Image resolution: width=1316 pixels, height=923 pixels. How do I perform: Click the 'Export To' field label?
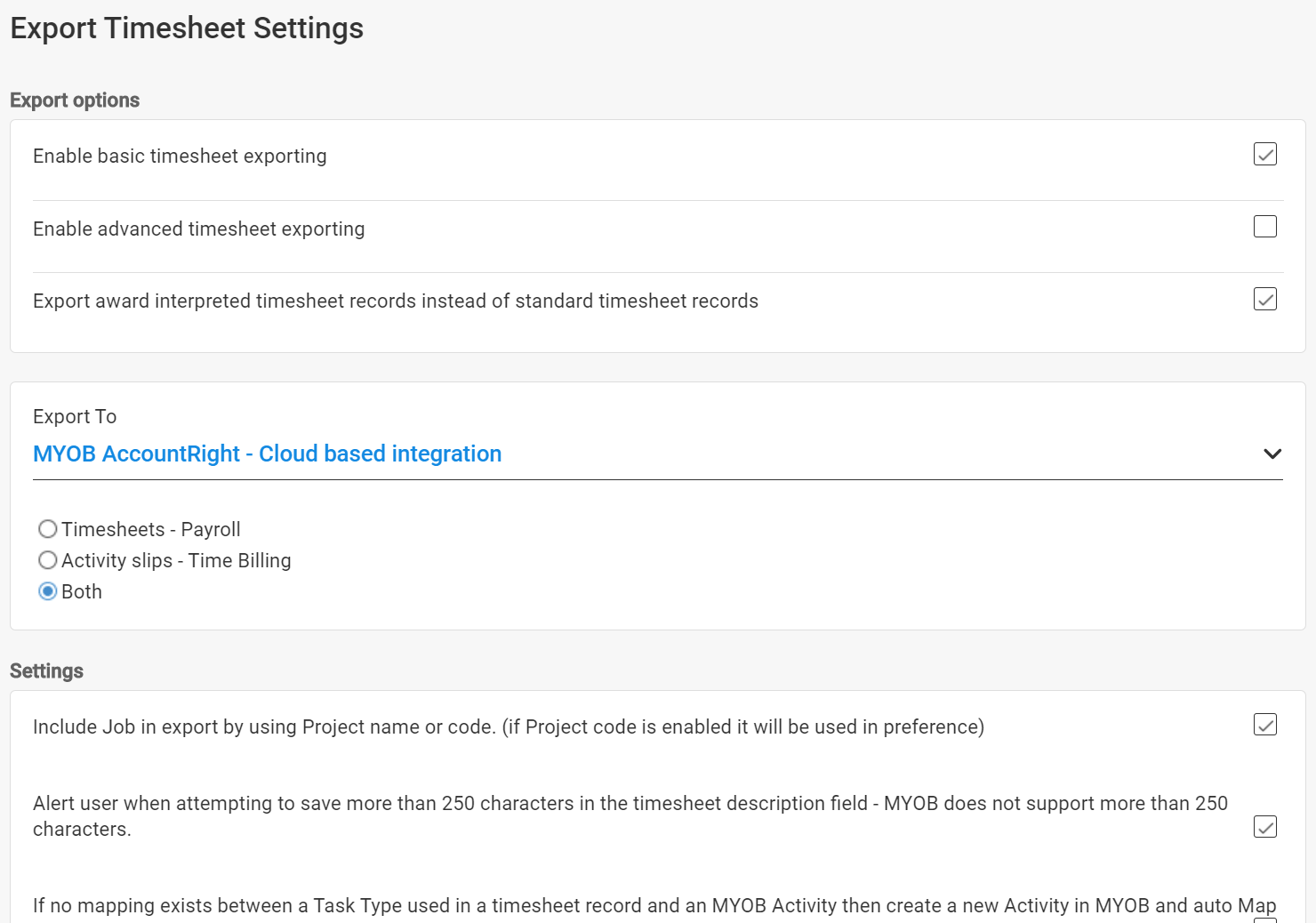[x=75, y=416]
